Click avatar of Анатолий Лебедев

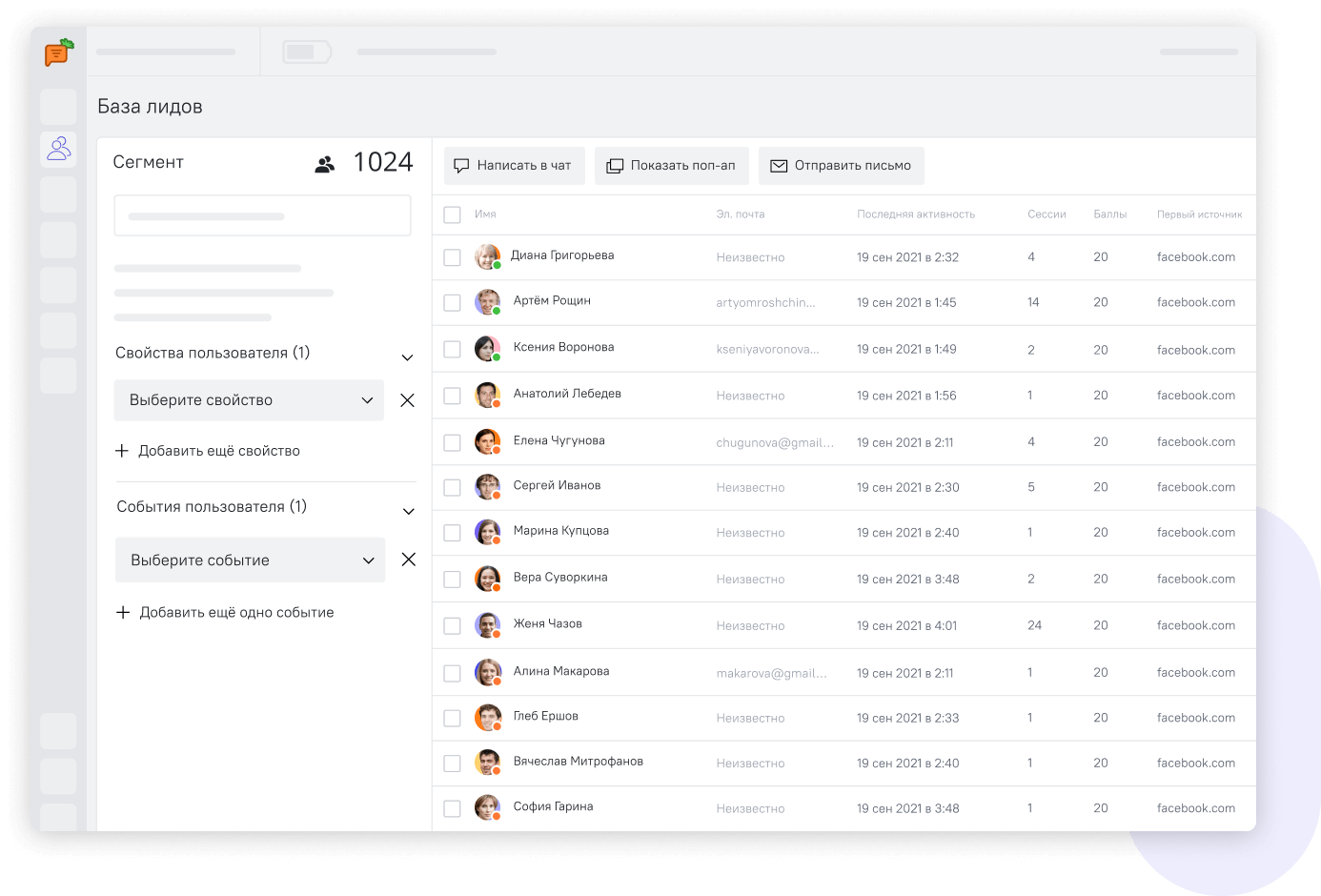coord(488,395)
